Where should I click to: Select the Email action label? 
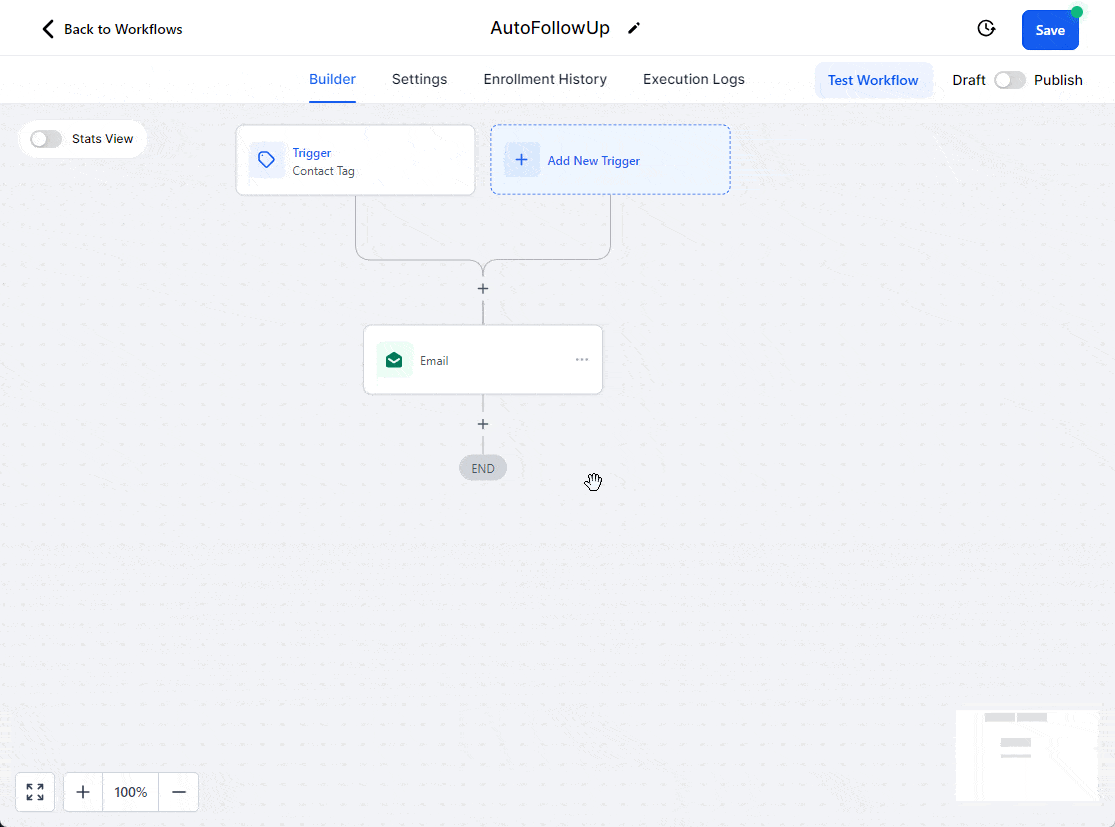(x=434, y=361)
